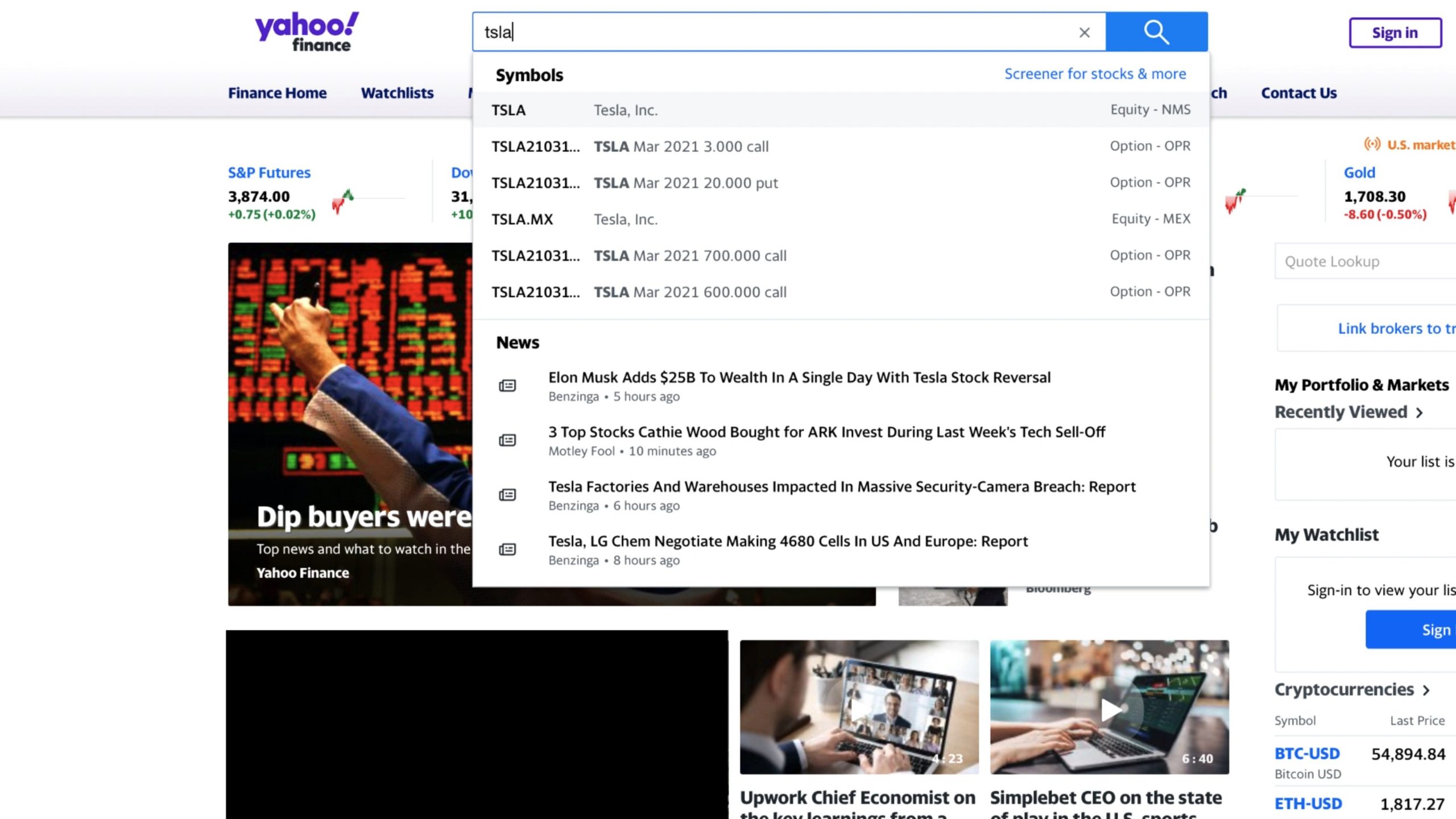
Task: Expand the Recently Viewed chevron
Action: tap(1420, 413)
